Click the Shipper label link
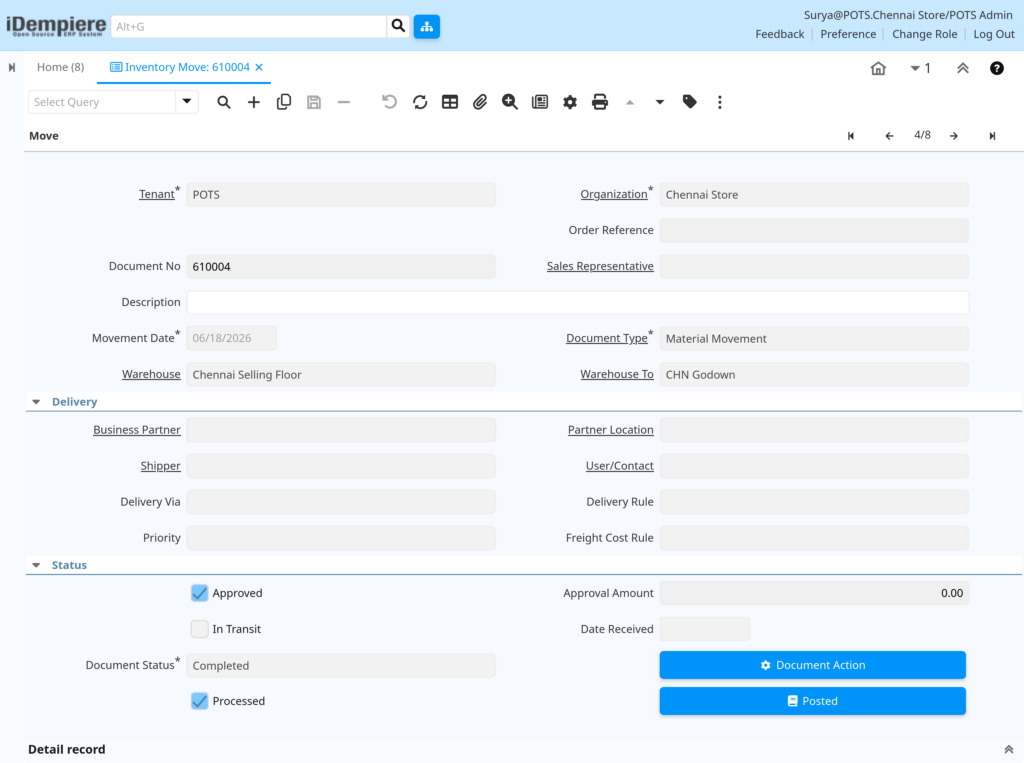 pyautogui.click(x=160, y=466)
